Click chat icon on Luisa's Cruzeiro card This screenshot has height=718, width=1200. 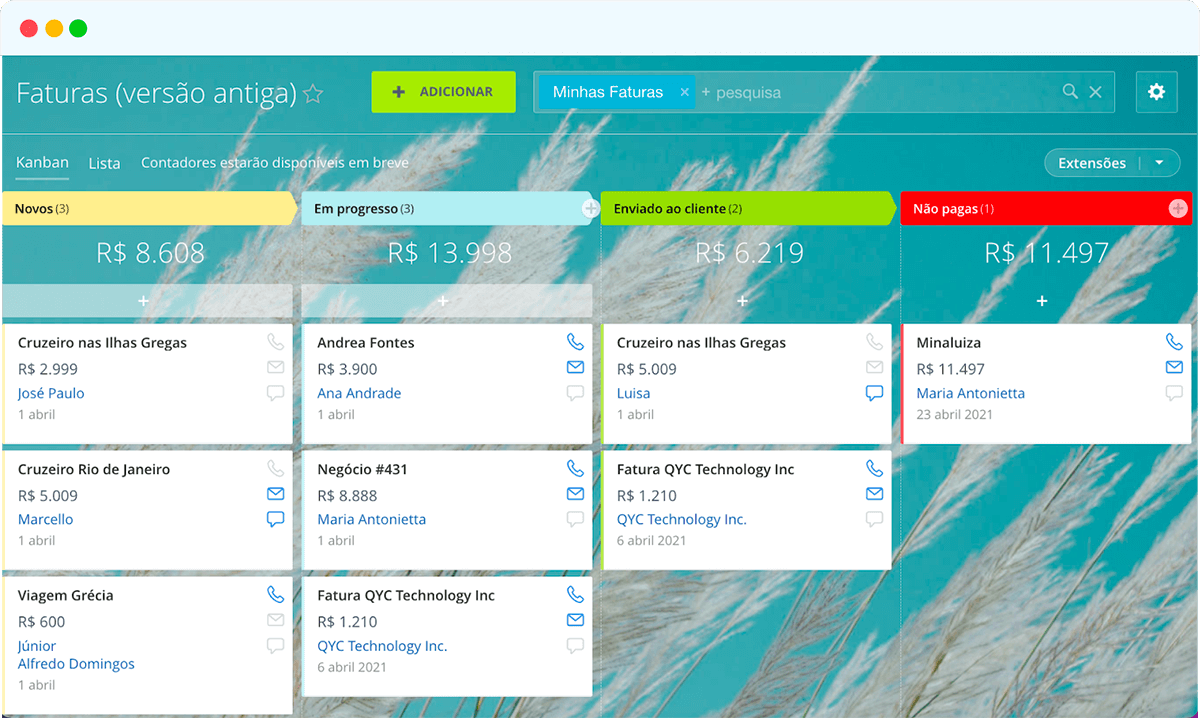[x=875, y=393]
